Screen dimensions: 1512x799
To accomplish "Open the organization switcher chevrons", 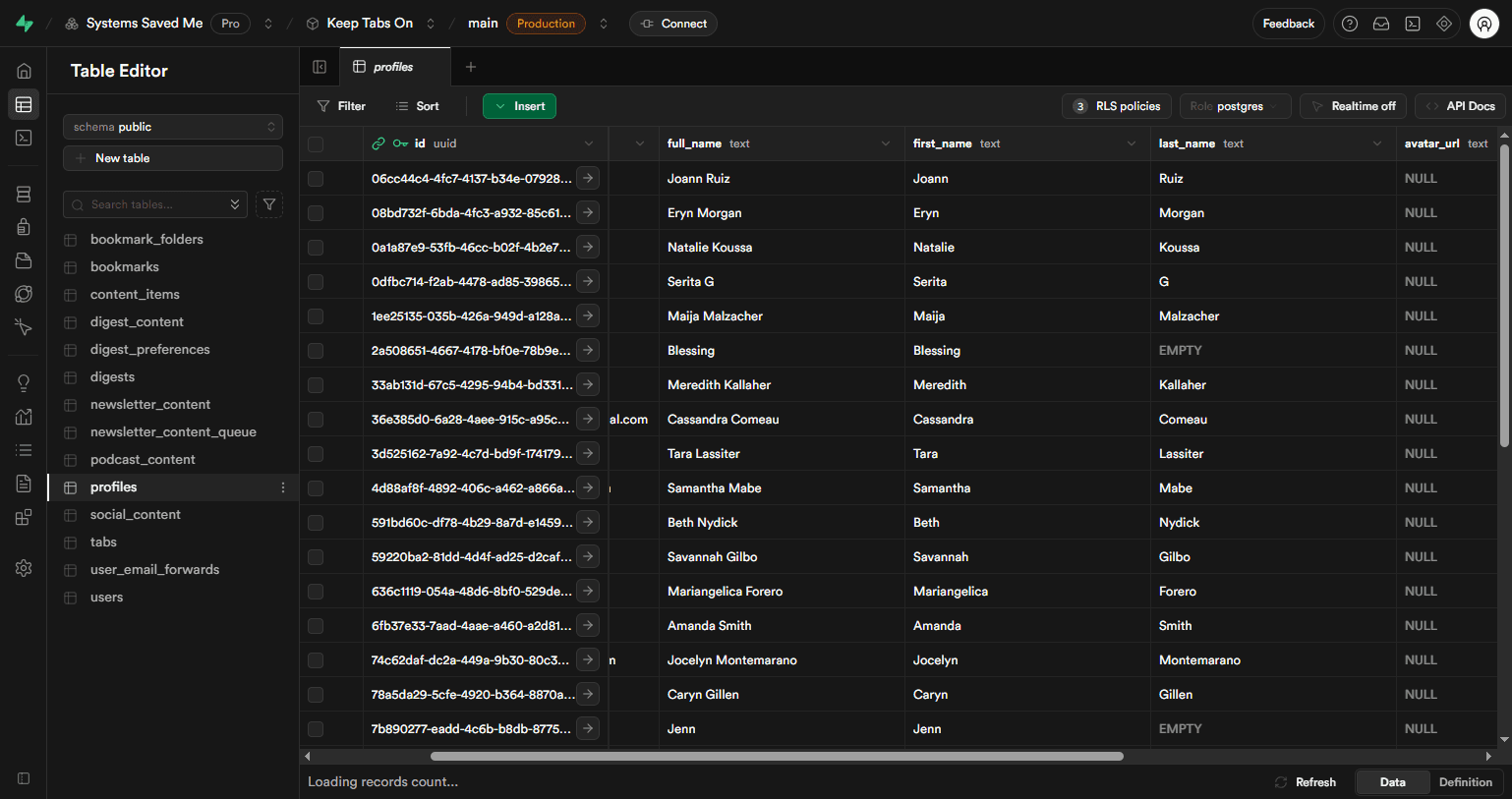I will (x=268, y=24).
